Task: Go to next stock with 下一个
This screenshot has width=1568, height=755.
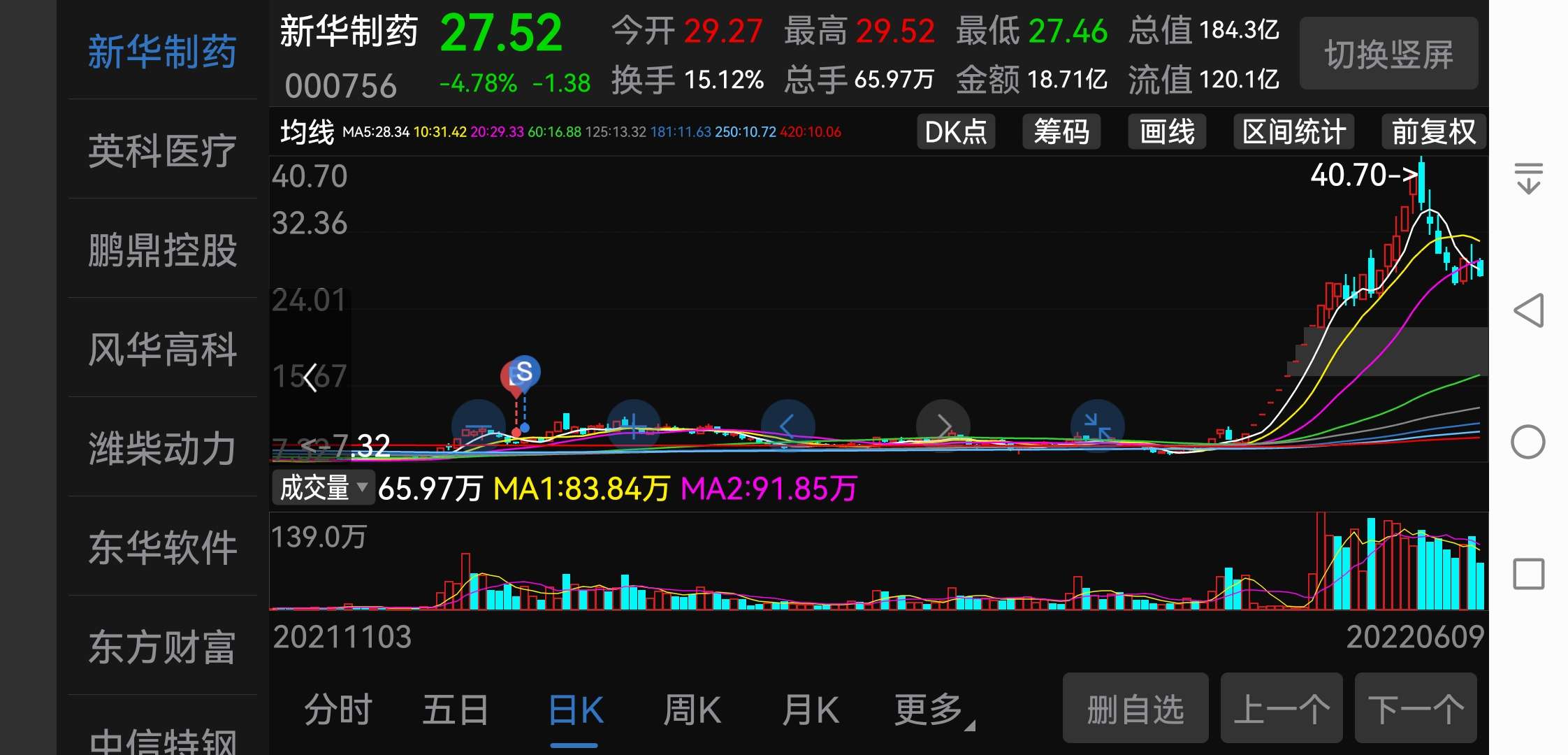Action: [1416, 708]
